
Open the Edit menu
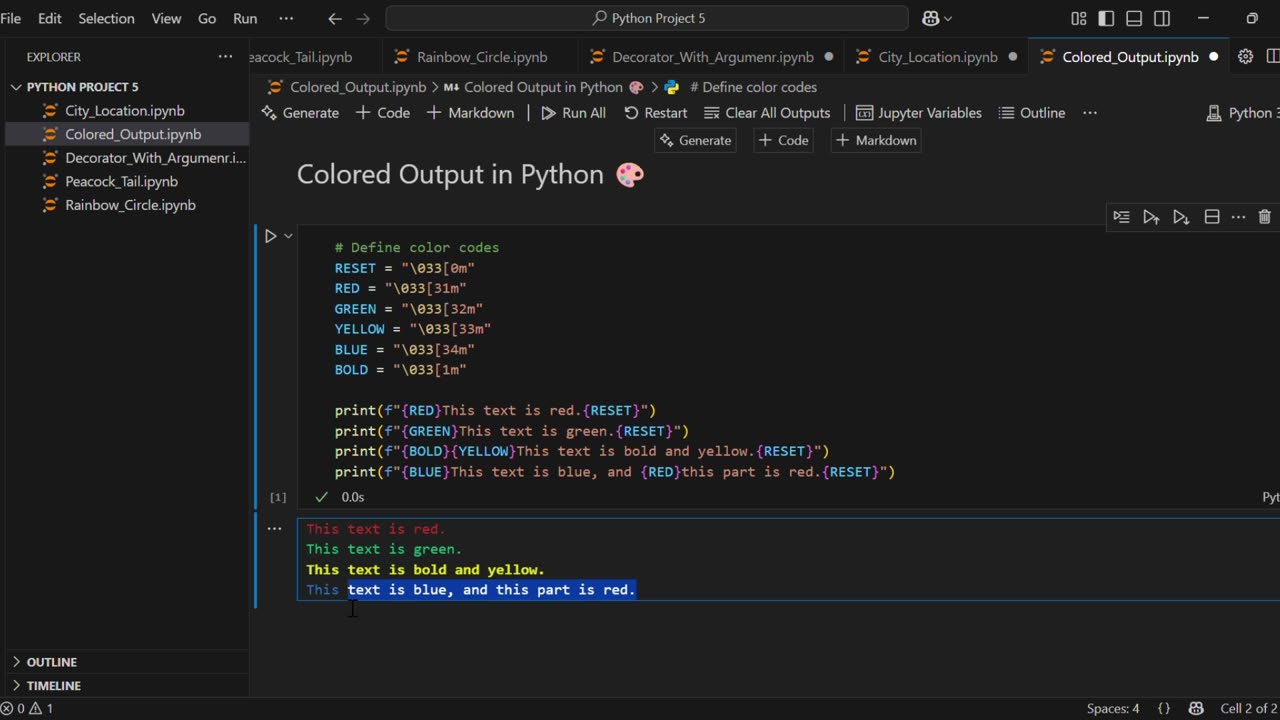[49, 18]
